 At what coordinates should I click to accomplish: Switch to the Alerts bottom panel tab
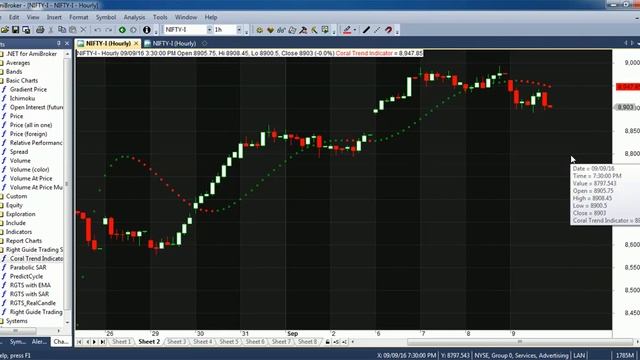(39, 342)
